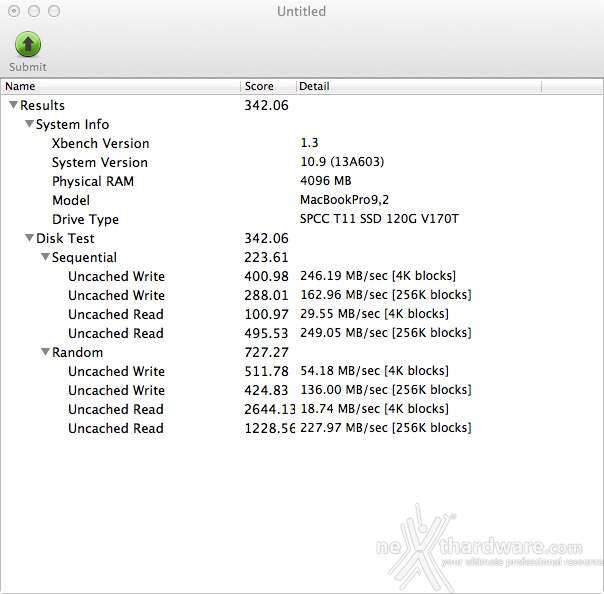Click the Detail column header

tap(419, 86)
